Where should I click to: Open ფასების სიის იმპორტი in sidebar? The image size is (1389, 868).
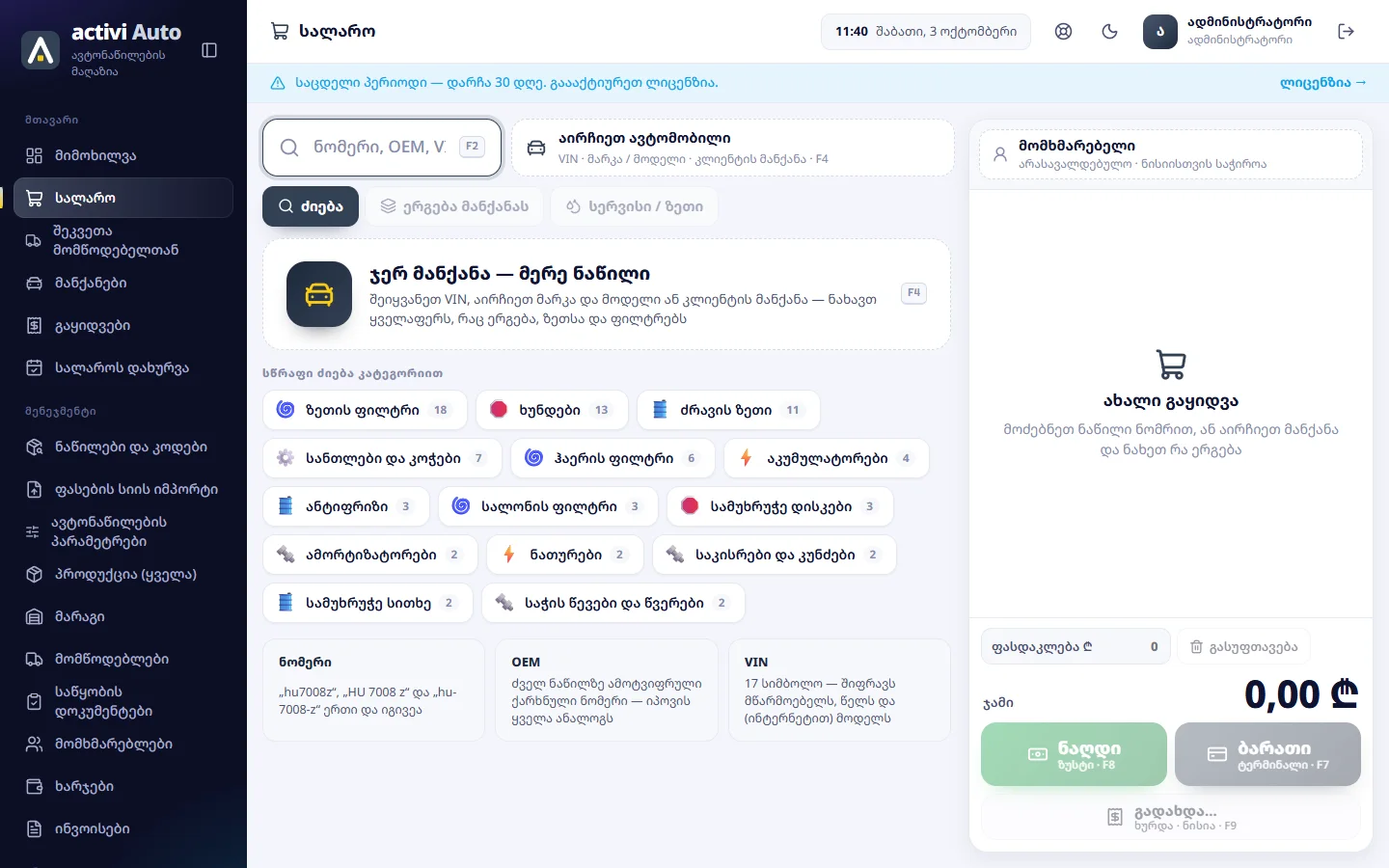coord(123,489)
